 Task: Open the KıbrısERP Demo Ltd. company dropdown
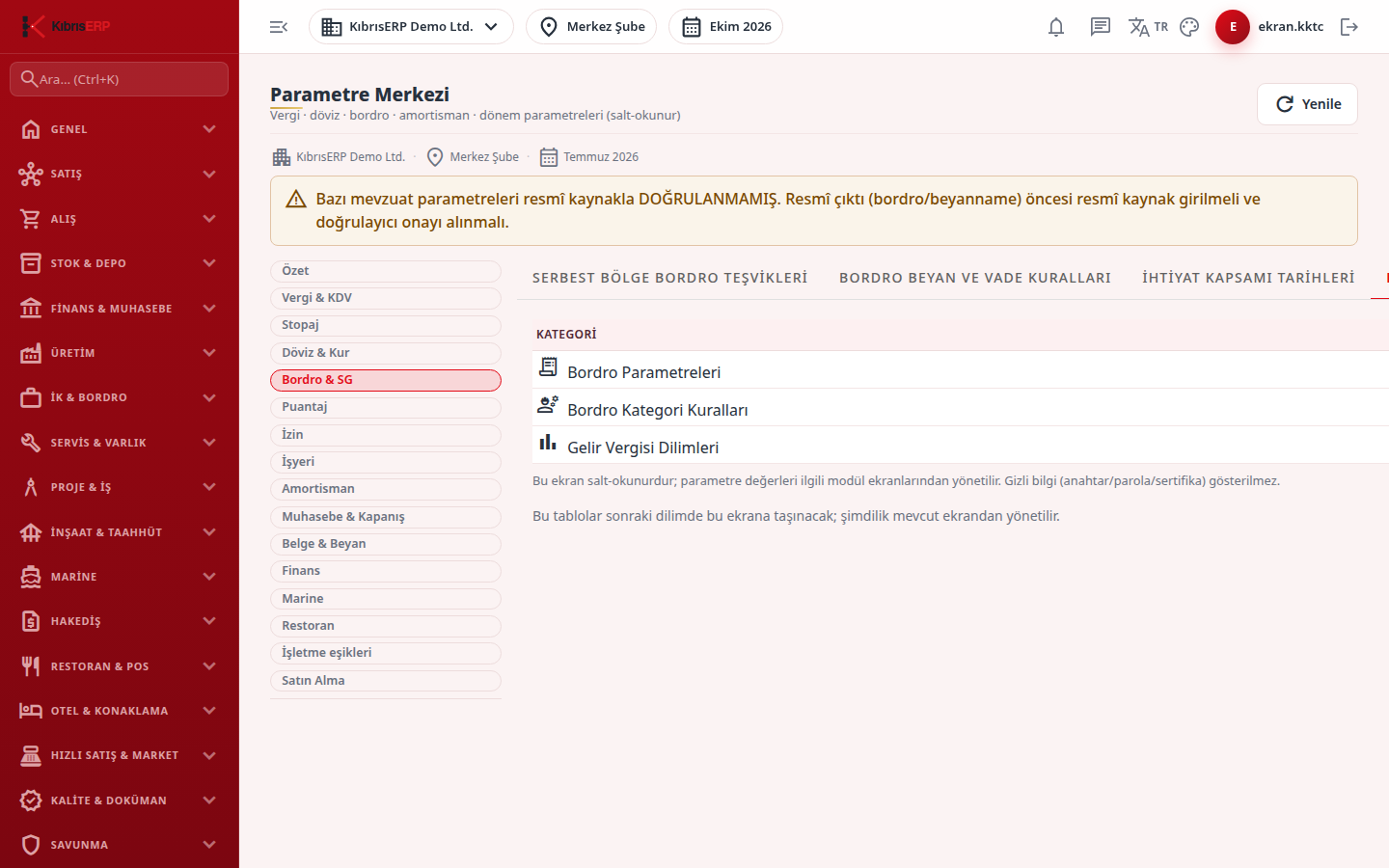pyautogui.click(x=411, y=27)
